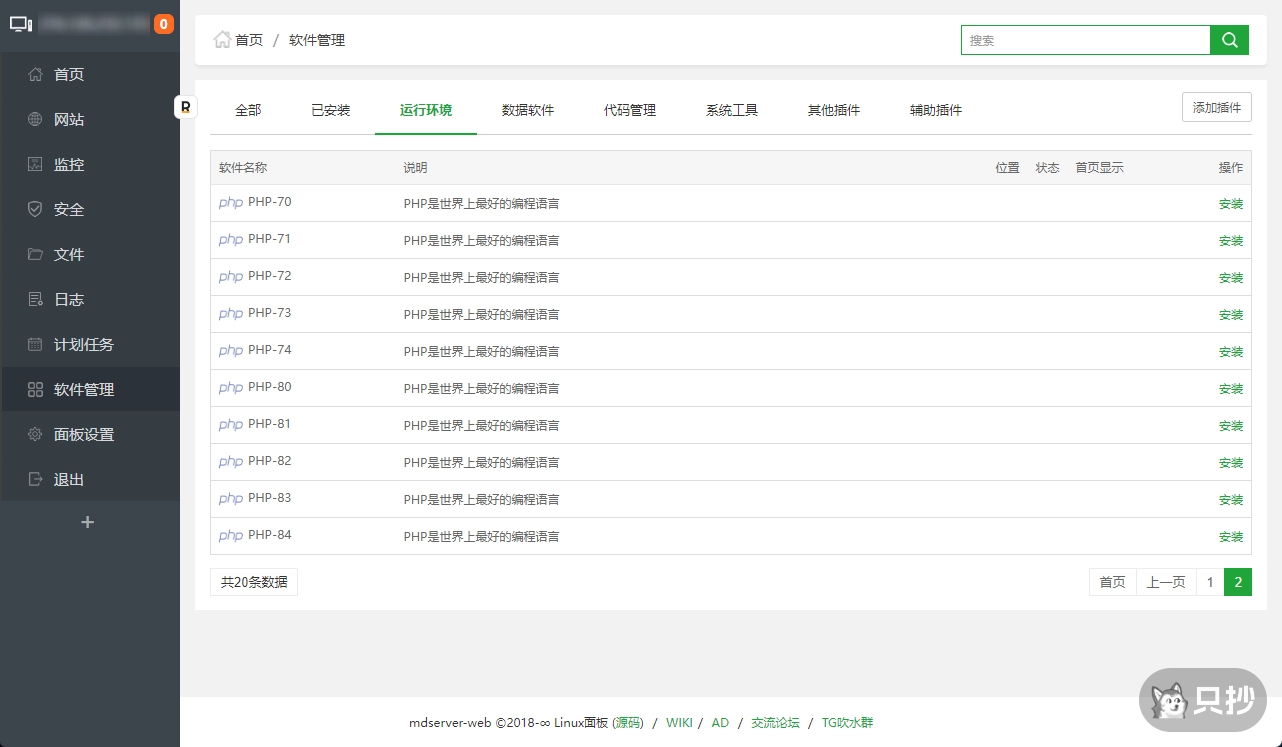
Task: Click the home icon in the breadcrumb
Action: [x=222, y=40]
